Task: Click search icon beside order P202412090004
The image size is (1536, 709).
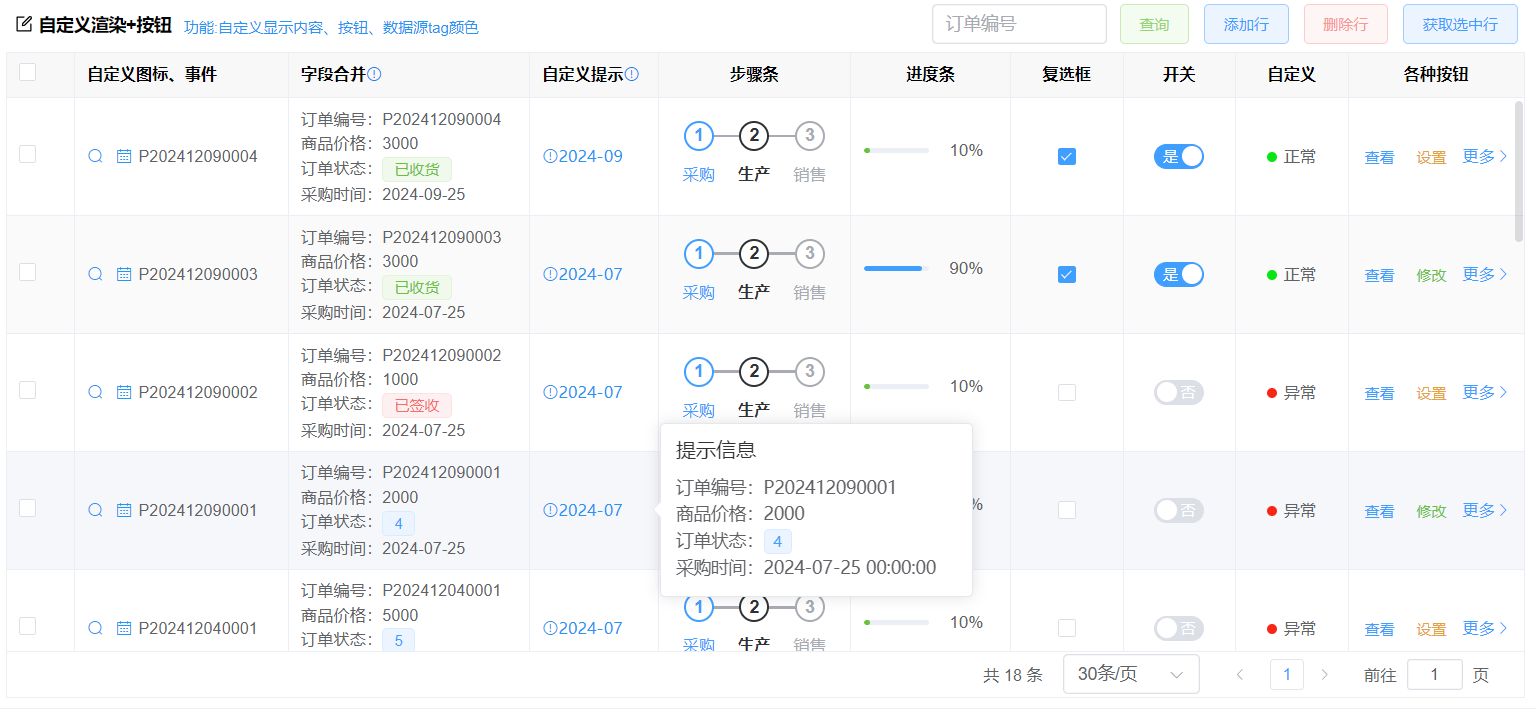Action: 95,156
